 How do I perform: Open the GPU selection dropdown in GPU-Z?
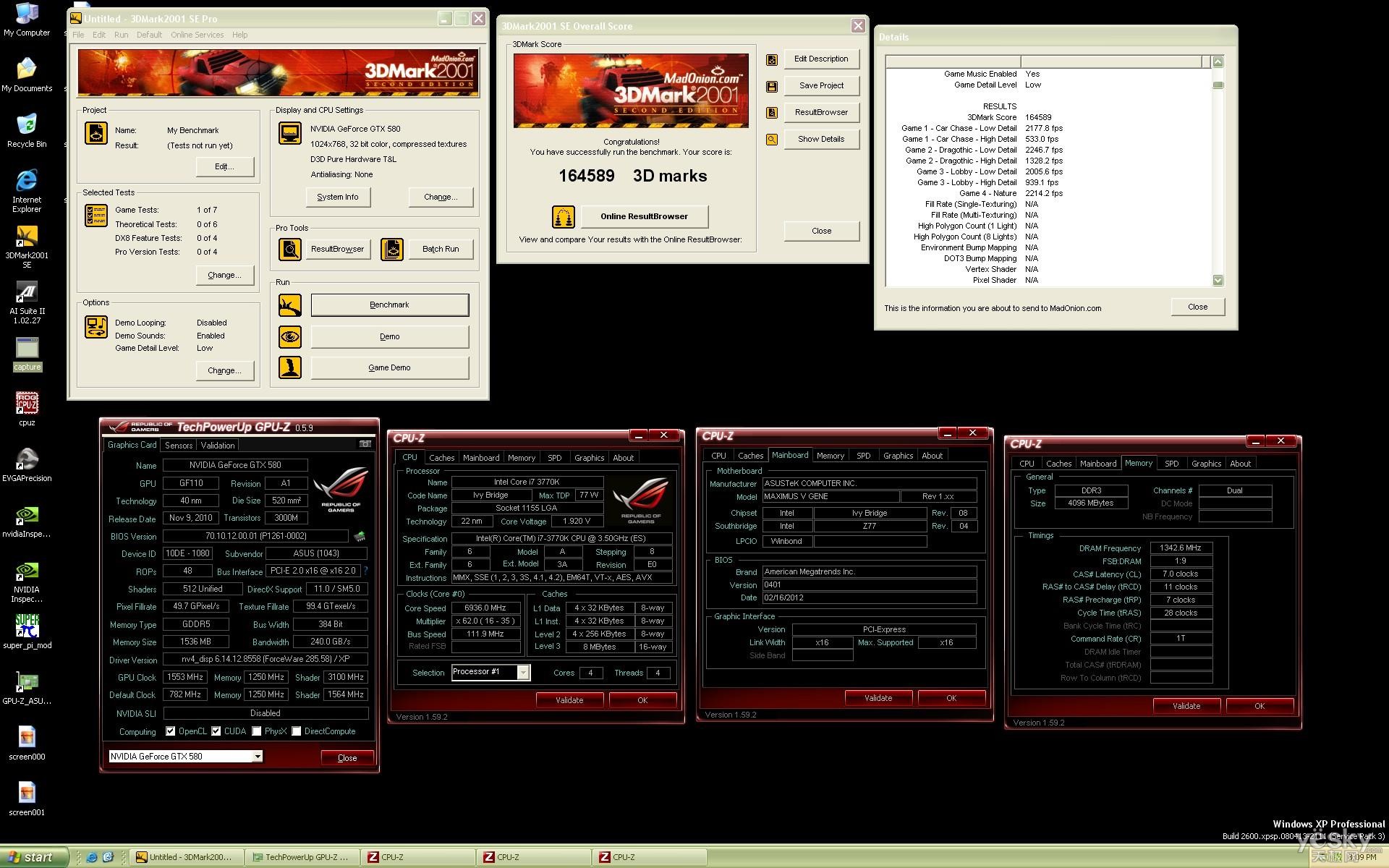coord(257,757)
